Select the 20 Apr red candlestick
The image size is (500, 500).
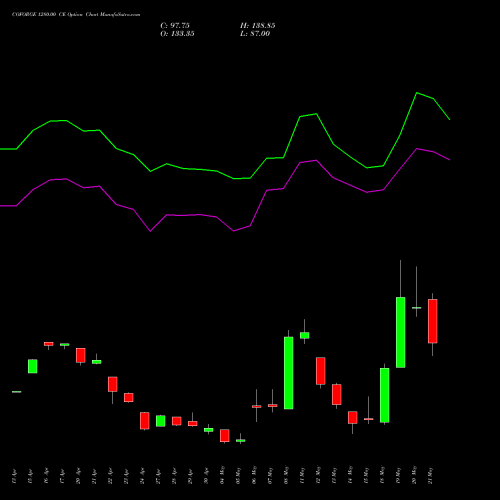[x=81, y=355]
